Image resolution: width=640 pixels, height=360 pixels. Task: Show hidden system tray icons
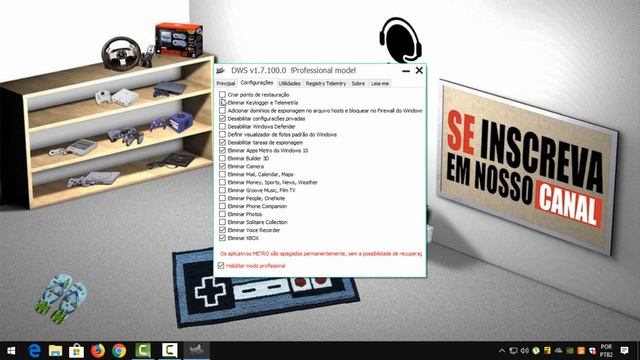(x=502, y=351)
